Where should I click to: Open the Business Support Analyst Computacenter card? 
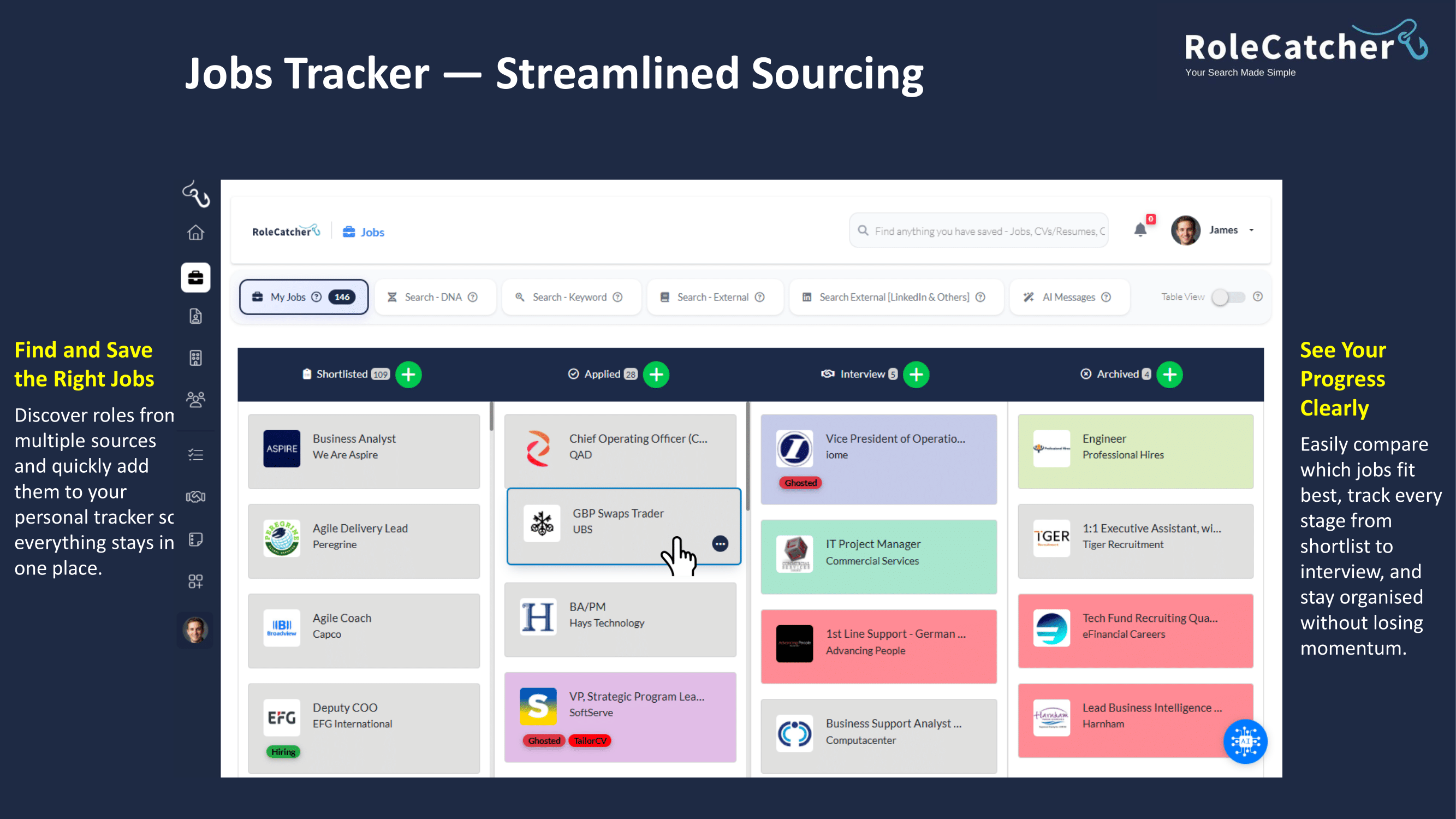click(x=879, y=736)
